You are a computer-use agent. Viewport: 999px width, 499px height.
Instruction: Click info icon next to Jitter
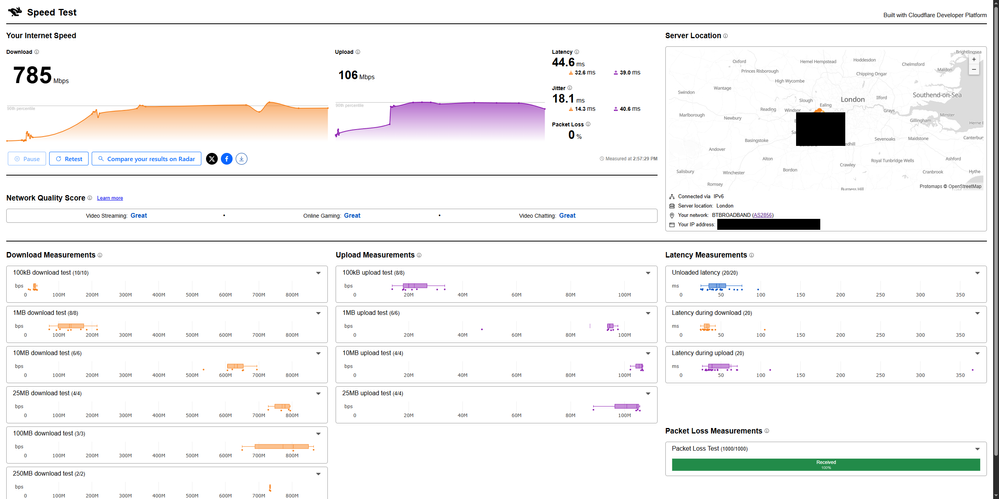[571, 88]
